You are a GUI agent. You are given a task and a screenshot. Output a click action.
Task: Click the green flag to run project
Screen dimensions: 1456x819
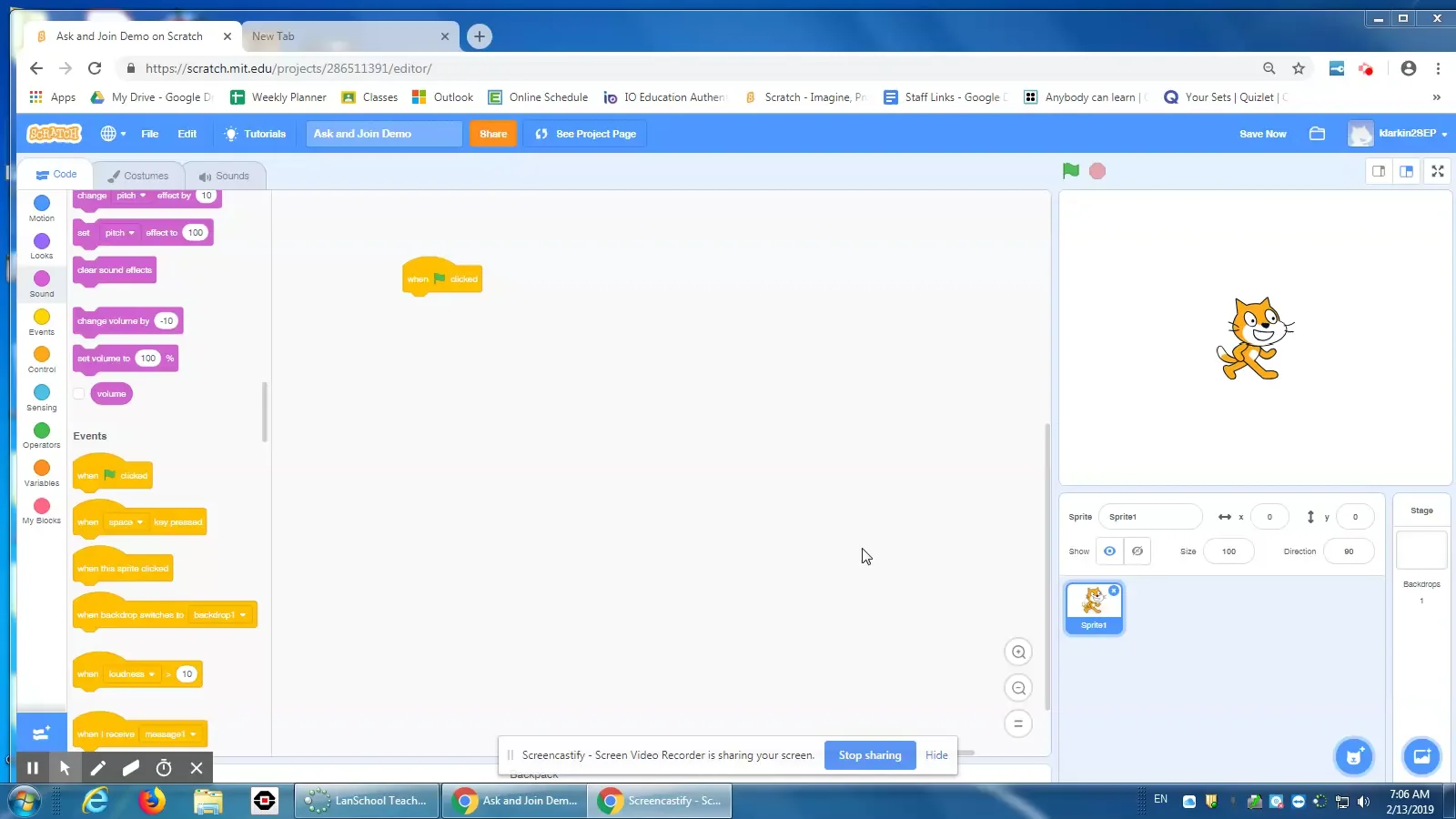pos(1071,171)
